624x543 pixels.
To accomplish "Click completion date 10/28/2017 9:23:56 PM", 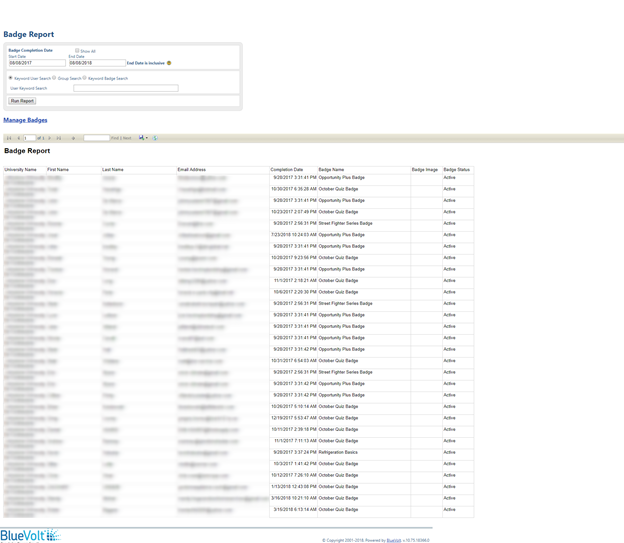I will pyautogui.click(x=294, y=258).
